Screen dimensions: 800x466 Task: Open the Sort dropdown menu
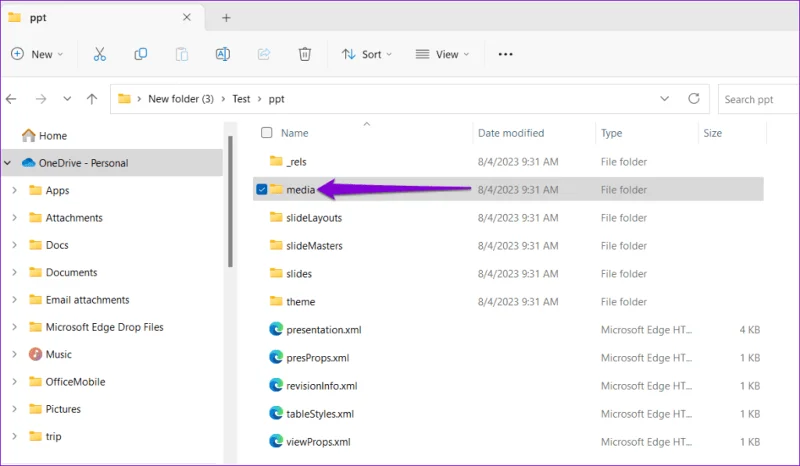coord(367,54)
